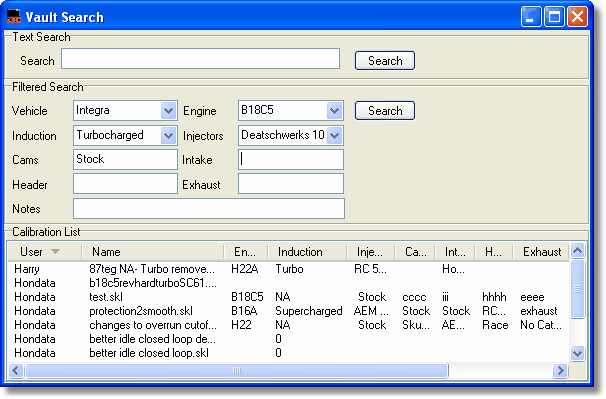
Task: Sort the list by Name column header
Action: tap(153, 252)
